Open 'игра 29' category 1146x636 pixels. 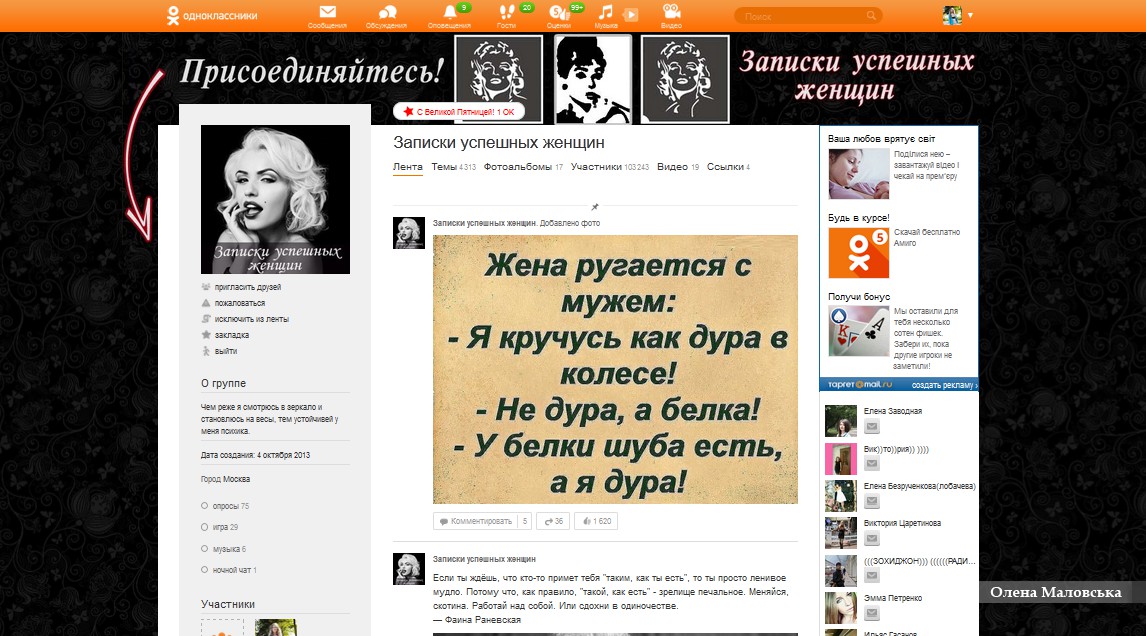(225, 527)
